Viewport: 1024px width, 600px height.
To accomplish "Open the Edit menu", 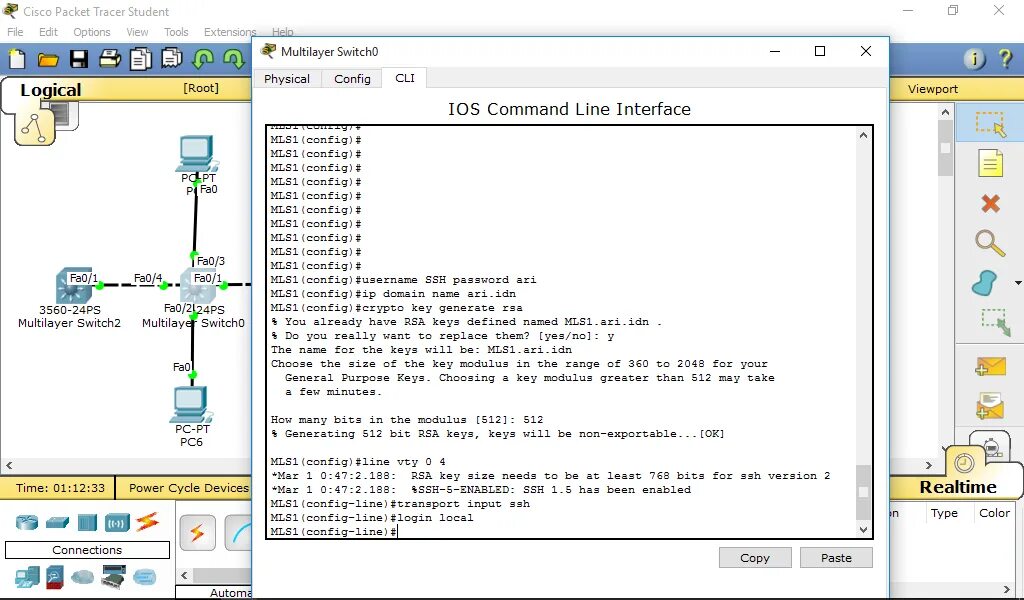I will point(48,32).
